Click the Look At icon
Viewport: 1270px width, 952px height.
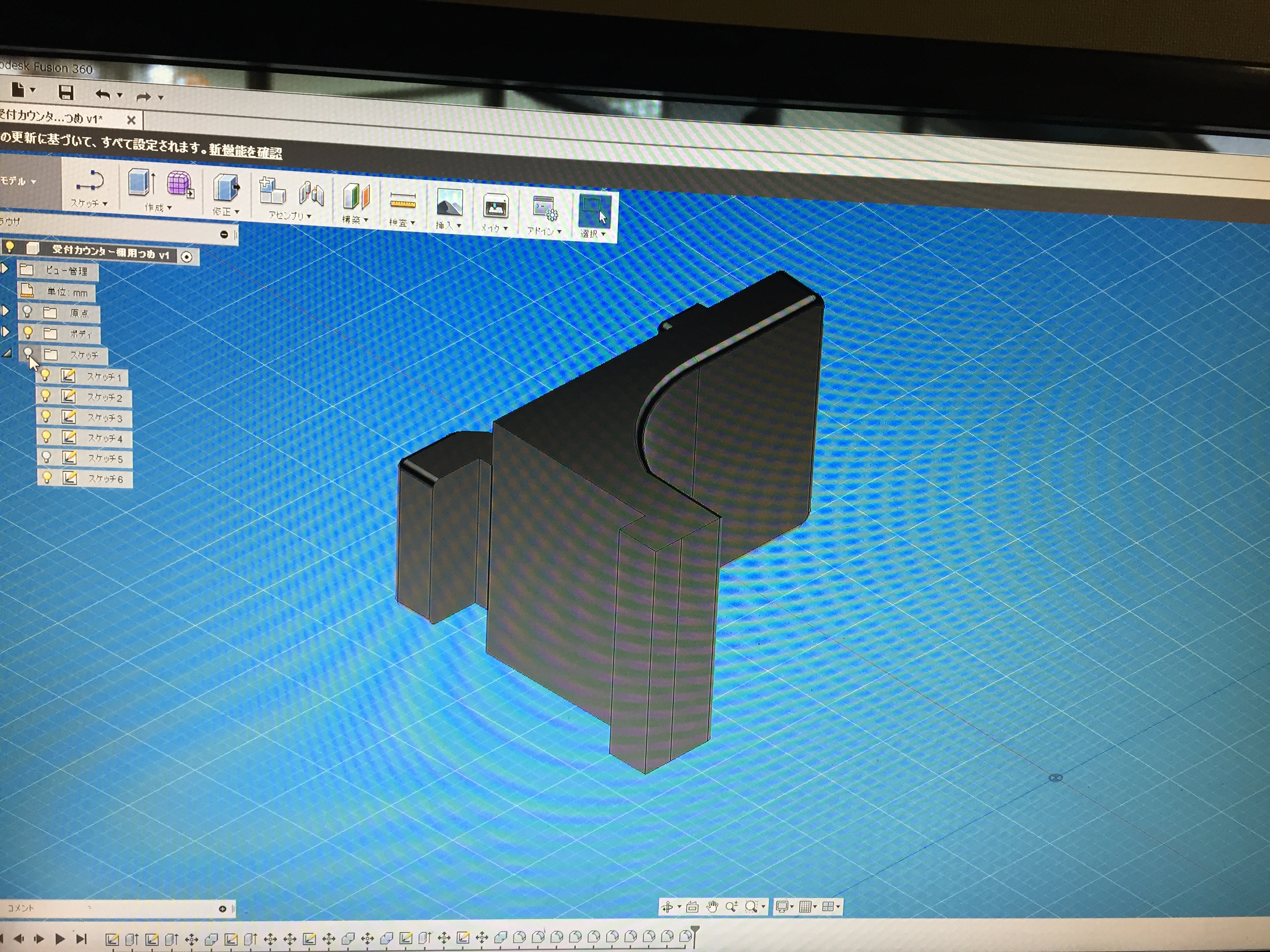point(693,906)
